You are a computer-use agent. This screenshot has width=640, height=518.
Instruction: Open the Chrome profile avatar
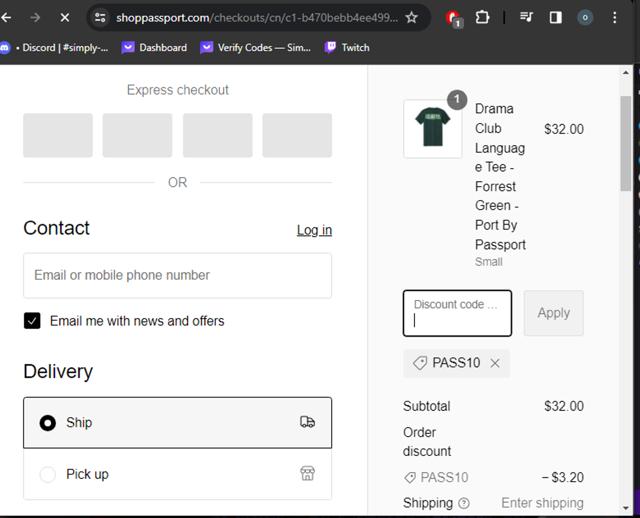(x=585, y=18)
